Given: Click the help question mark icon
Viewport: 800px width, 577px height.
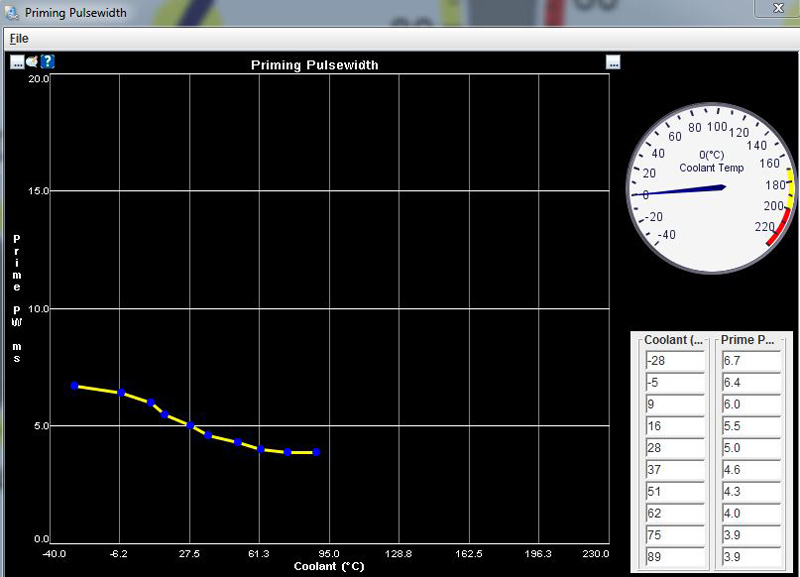Looking at the screenshot, I should coord(48,62).
